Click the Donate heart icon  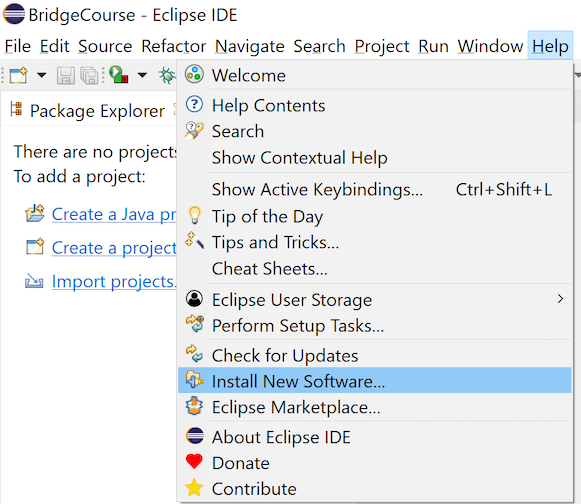(194, 462)
